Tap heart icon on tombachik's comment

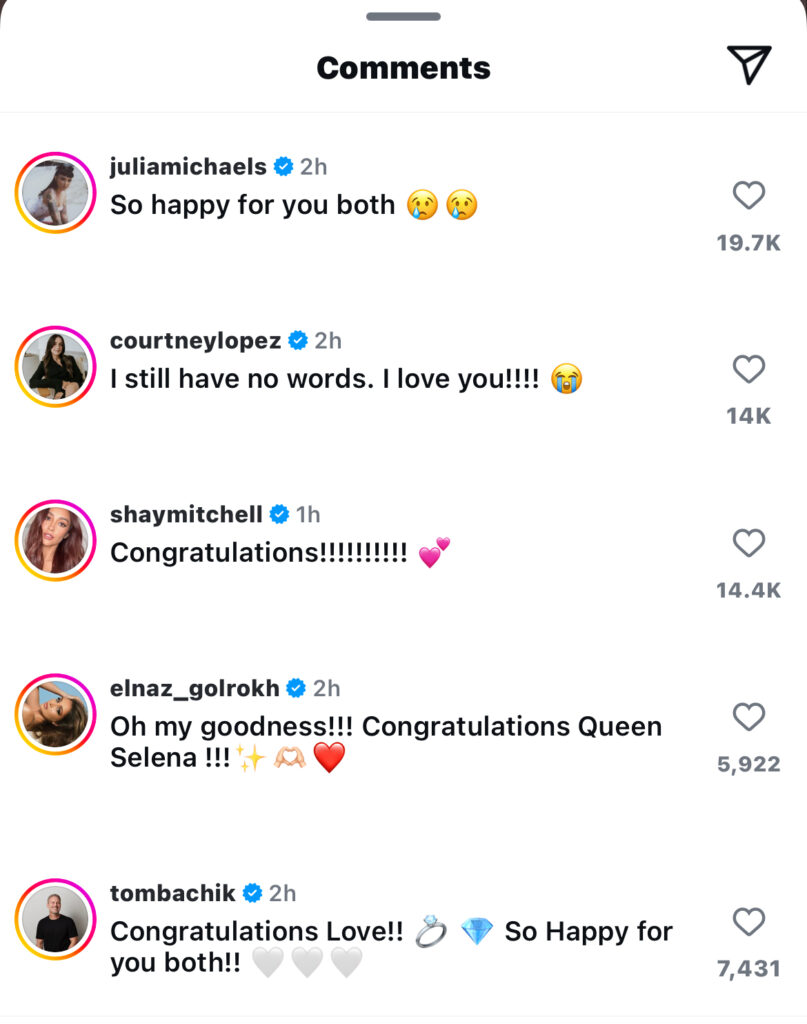click(x=748, y=921)
